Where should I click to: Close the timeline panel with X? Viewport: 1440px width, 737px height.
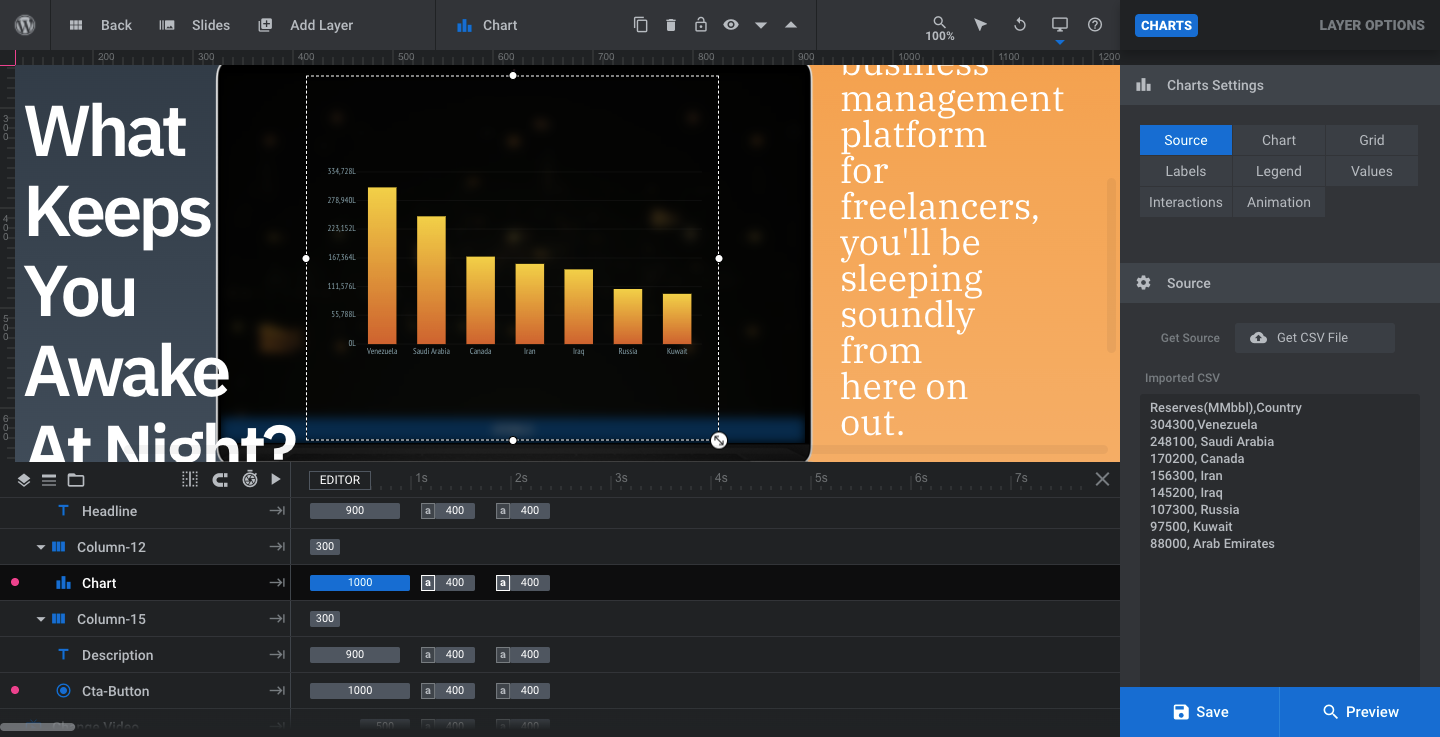tap(1102, 479)
